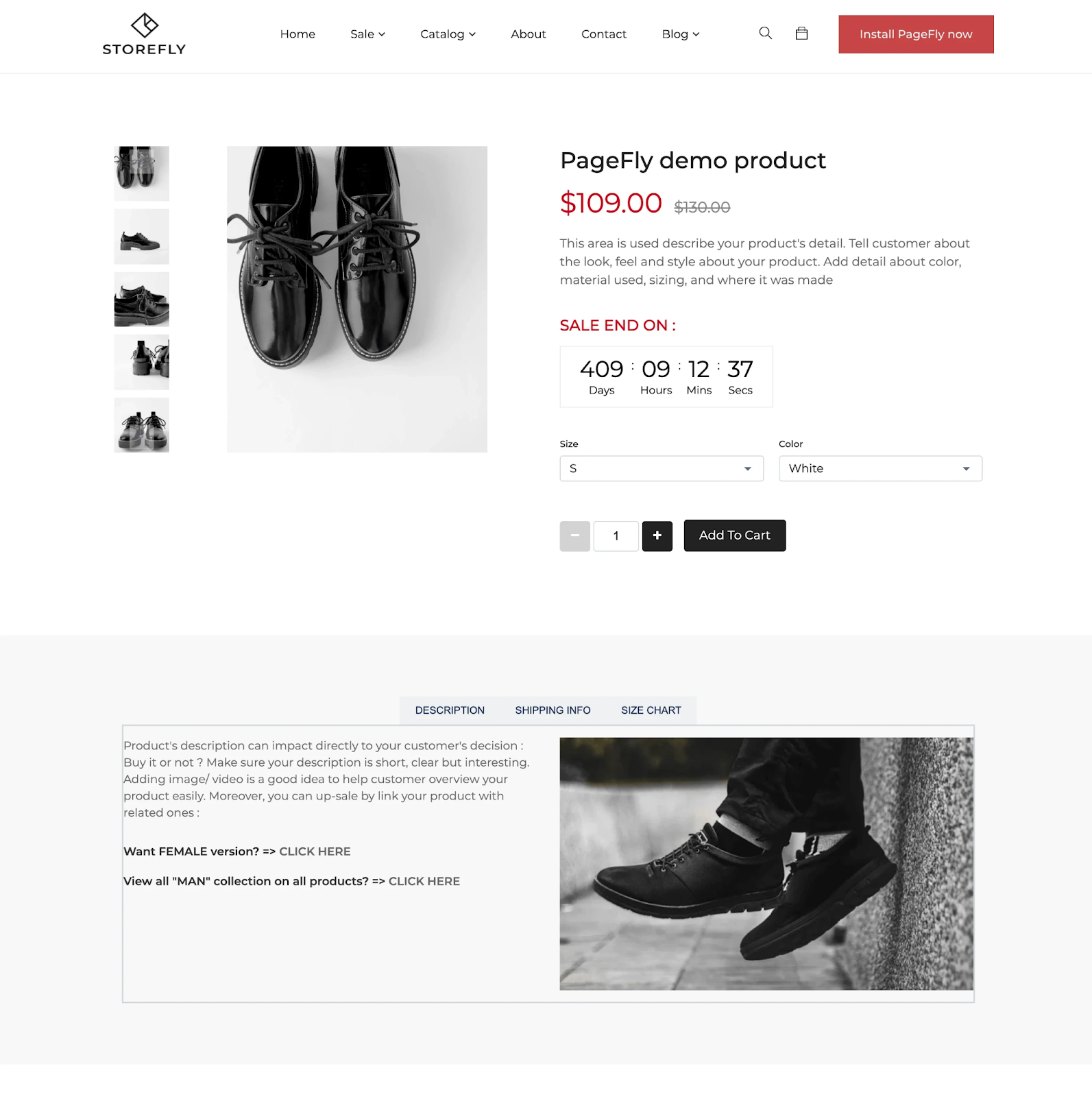Click Install PageFly now button
This screenshot has width=1092, height=1097.
point(916,34)
